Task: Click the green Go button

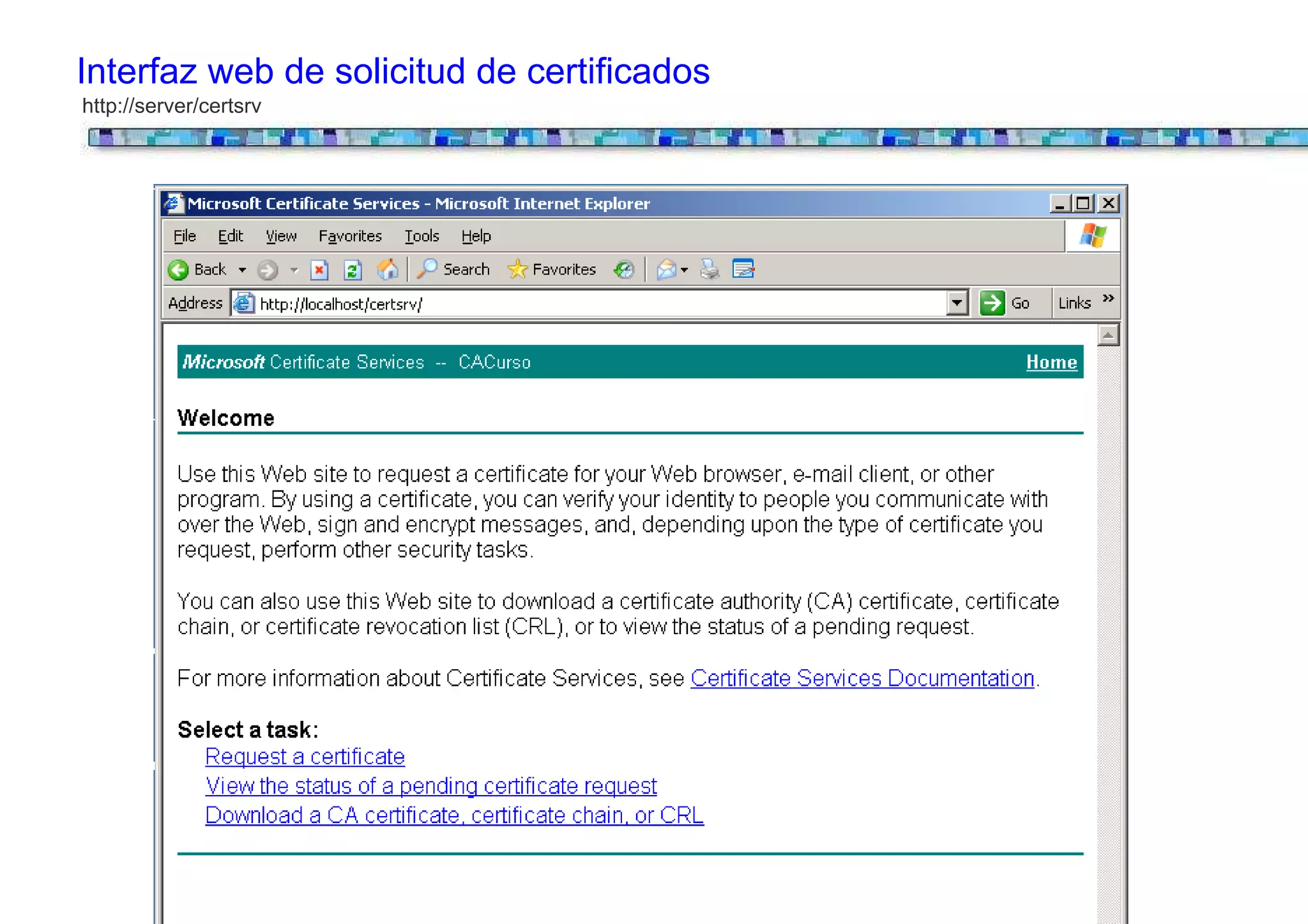Action: 1006,303
